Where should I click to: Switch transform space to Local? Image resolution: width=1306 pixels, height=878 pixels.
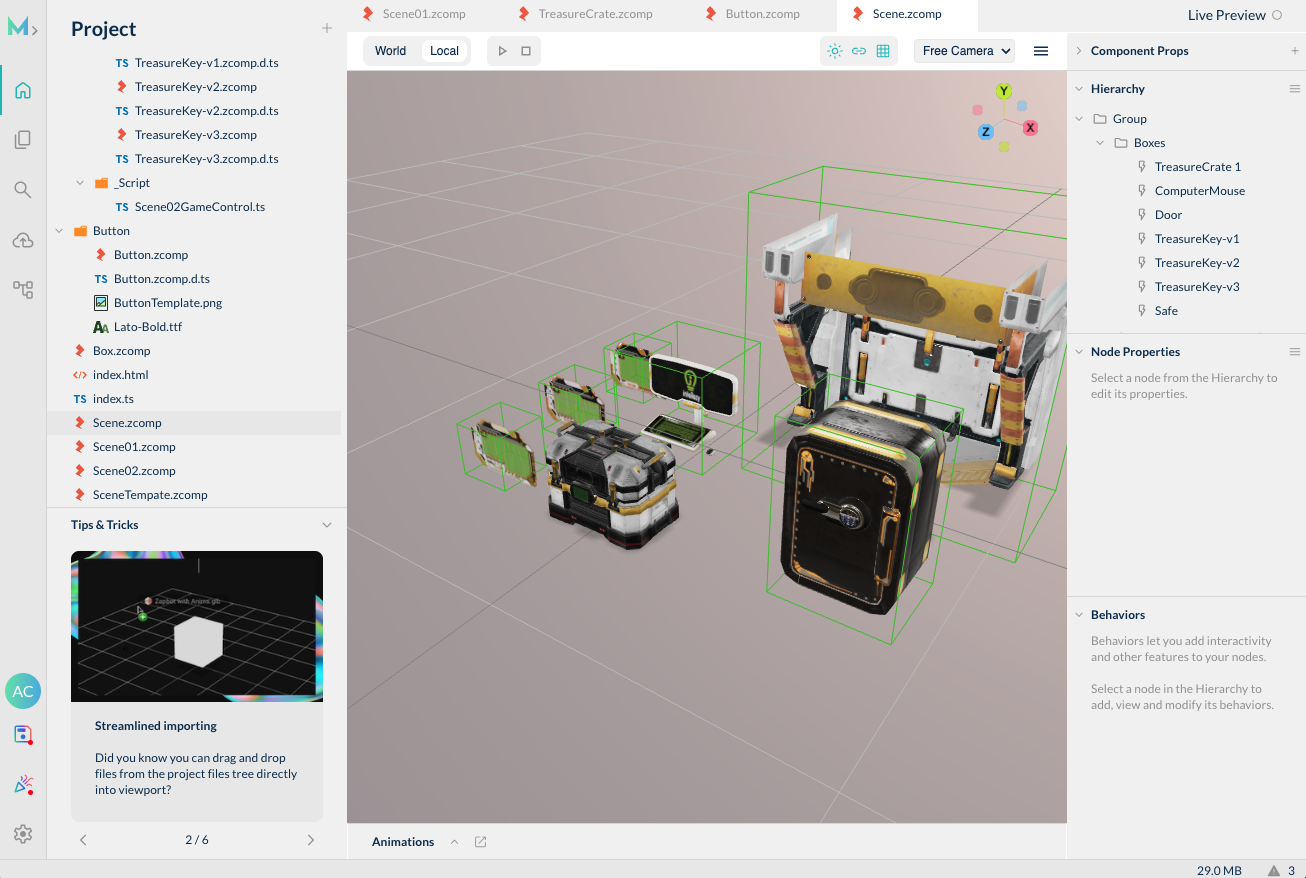coord(444,51)
